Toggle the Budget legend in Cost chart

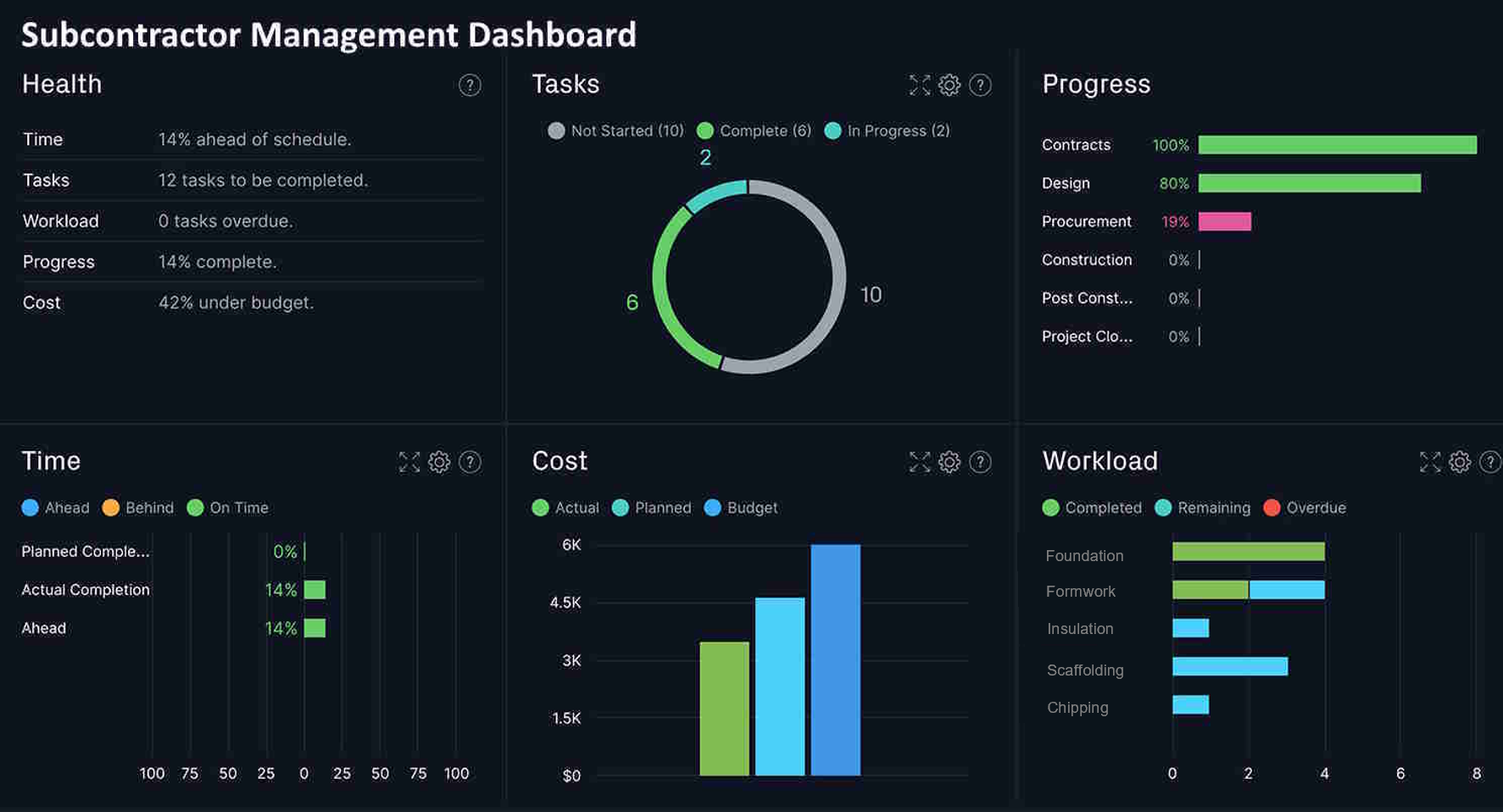point(741,508)
